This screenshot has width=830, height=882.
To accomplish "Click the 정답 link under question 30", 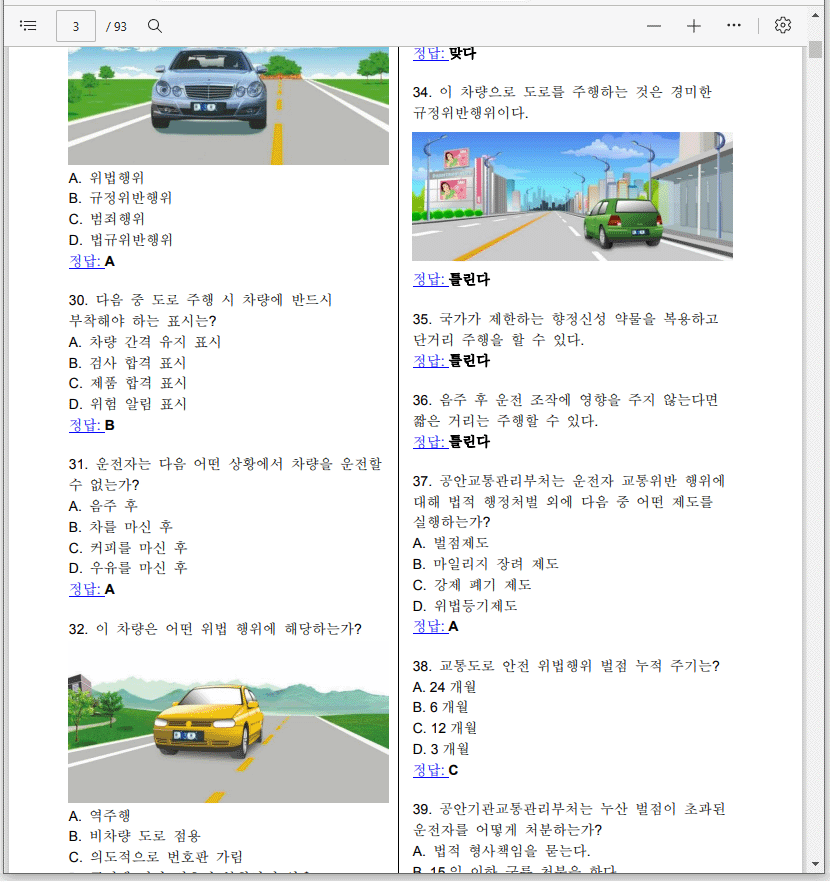I will (85, 425).
